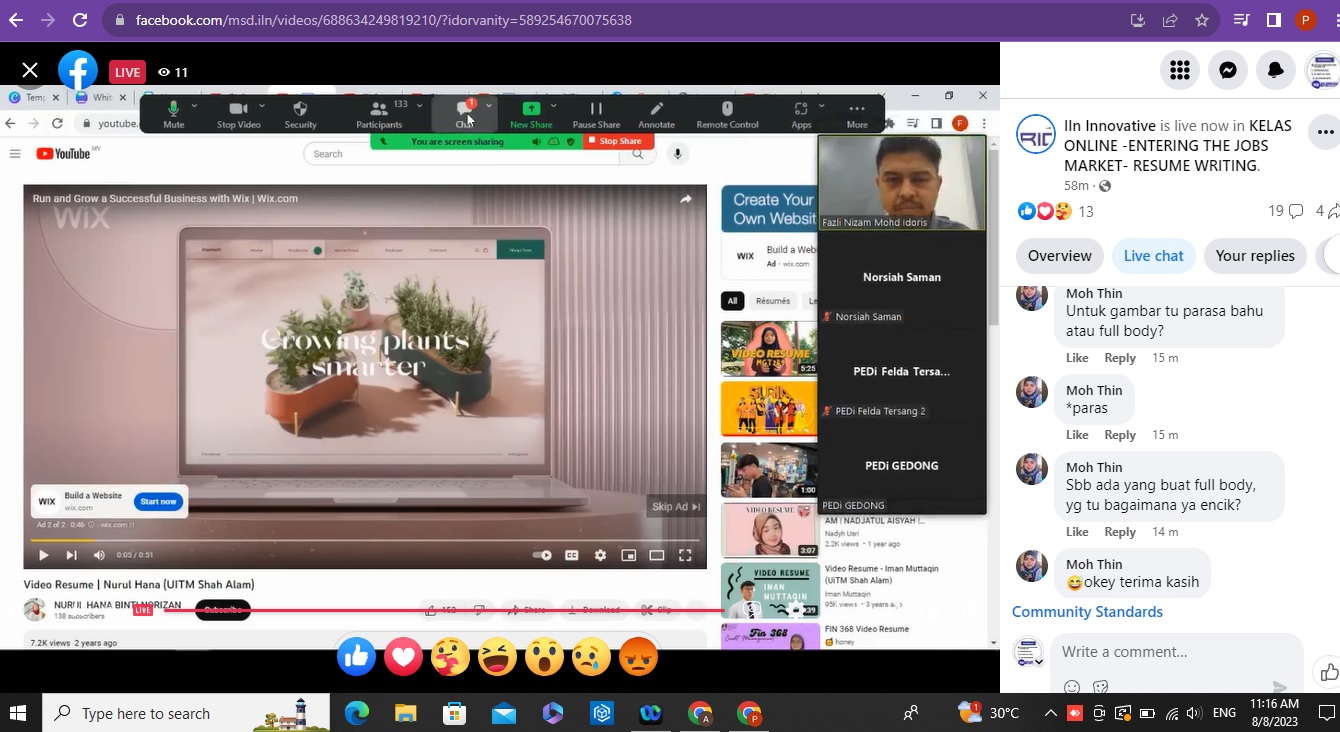Toggle Mute microphone in Zoom toolbar
Viewport: 1340px width, 732px height.
coord(173,114)
